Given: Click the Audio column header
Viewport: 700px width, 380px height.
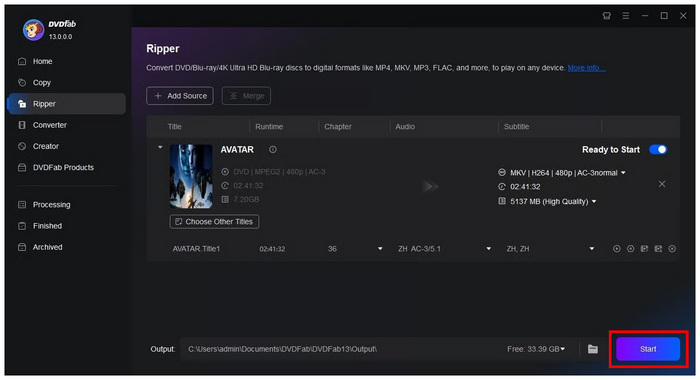Looking at the screenshot, I should coord(405,127).
